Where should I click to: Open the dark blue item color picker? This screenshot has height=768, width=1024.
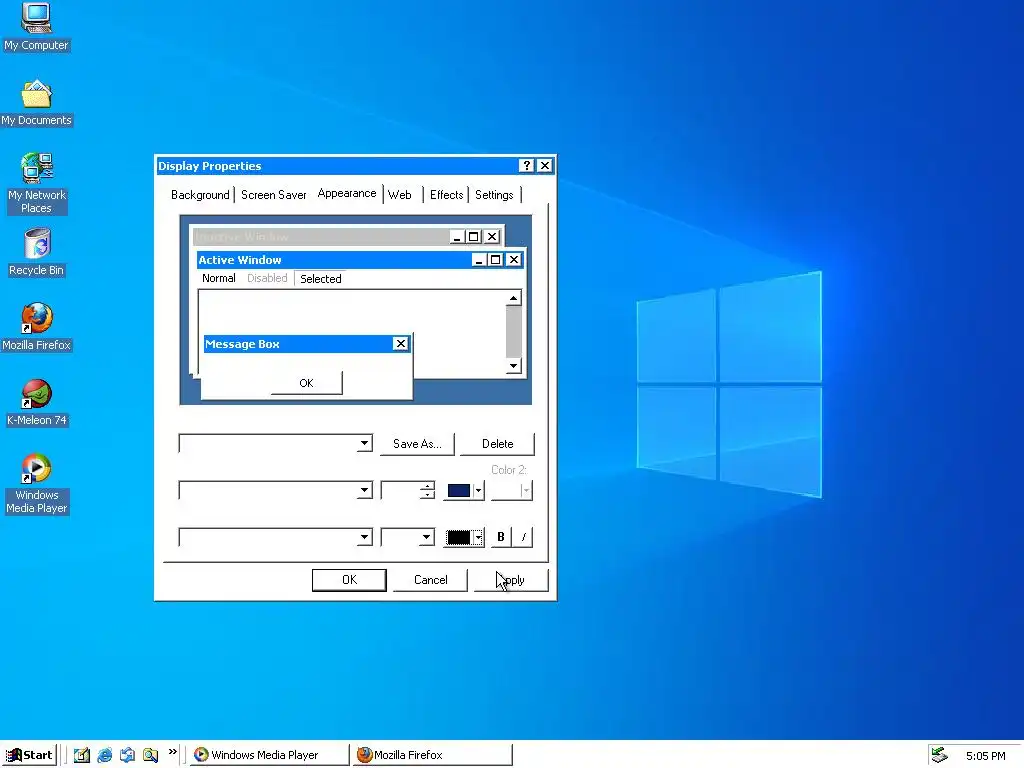pyautogui.click(x=464, y=490)
